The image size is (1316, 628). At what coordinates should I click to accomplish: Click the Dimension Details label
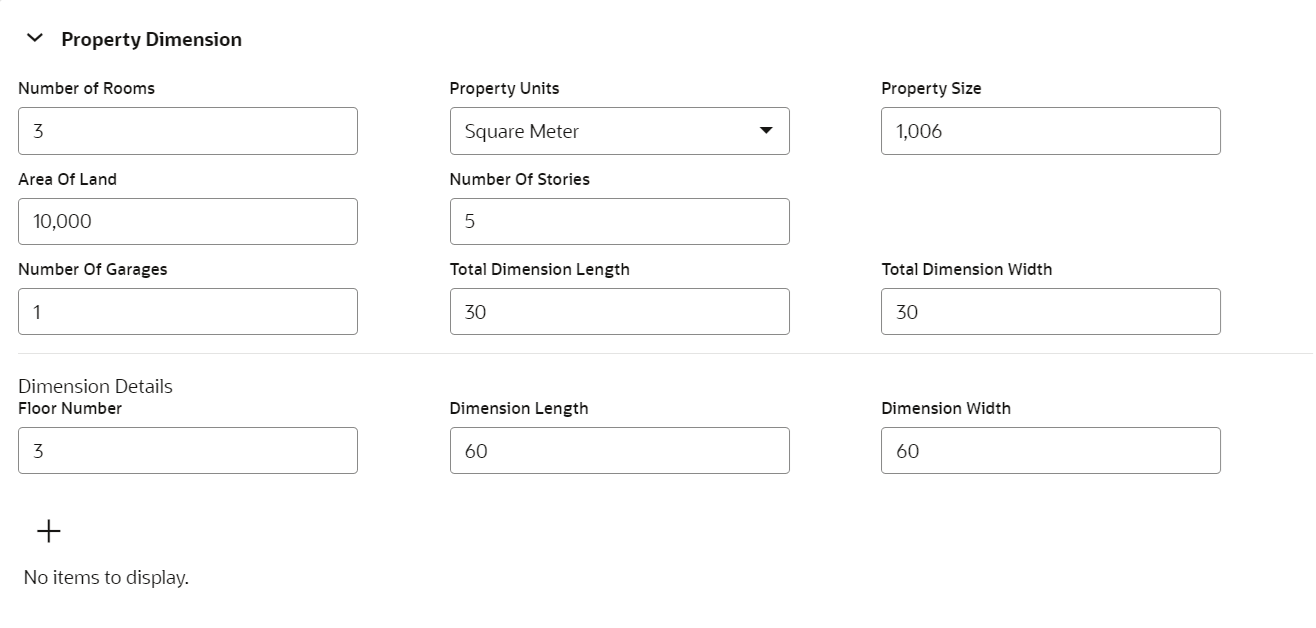click(95, 386)
